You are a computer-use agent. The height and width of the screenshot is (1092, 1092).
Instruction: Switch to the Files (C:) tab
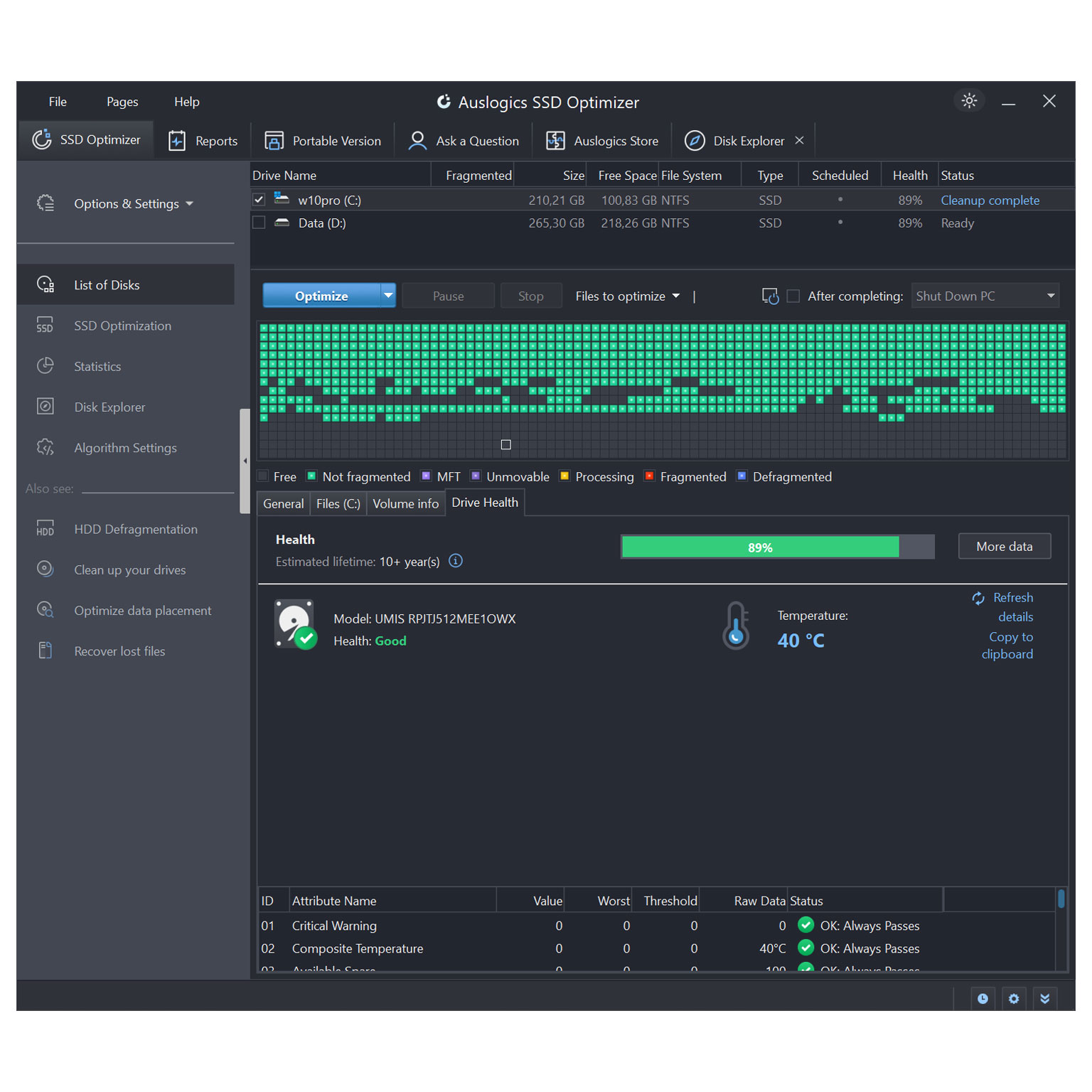(338, 503)
